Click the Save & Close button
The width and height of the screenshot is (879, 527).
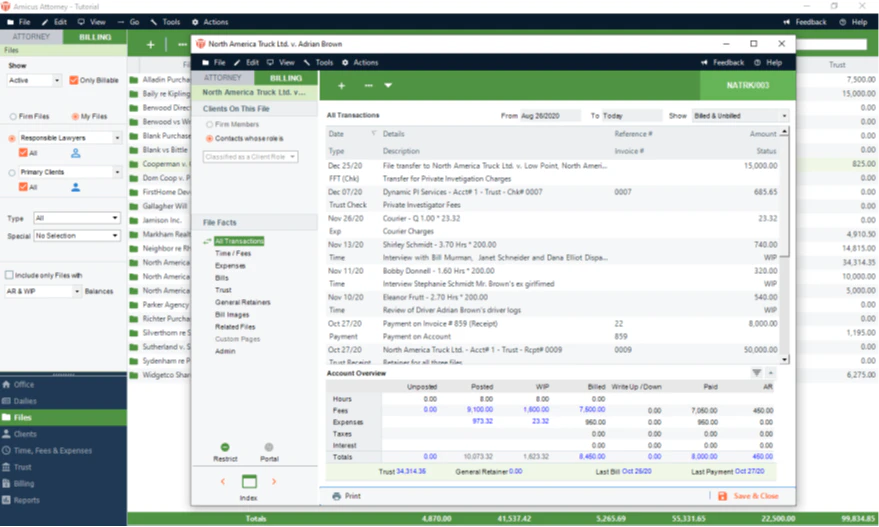pyautogui.click(x=748, y=496)
